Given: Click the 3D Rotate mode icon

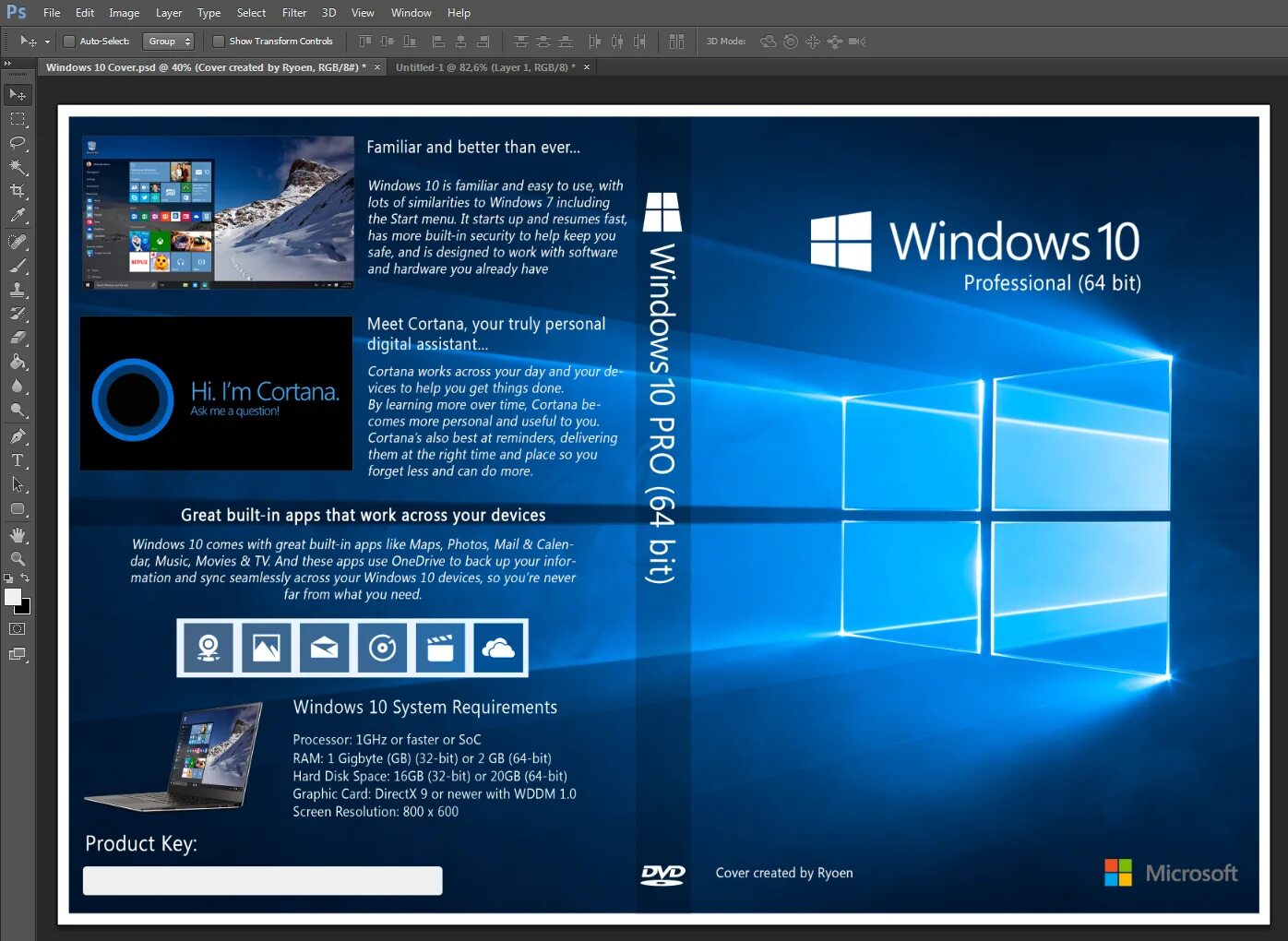Looking at the screenshot, I should click(x=768, y=42).
